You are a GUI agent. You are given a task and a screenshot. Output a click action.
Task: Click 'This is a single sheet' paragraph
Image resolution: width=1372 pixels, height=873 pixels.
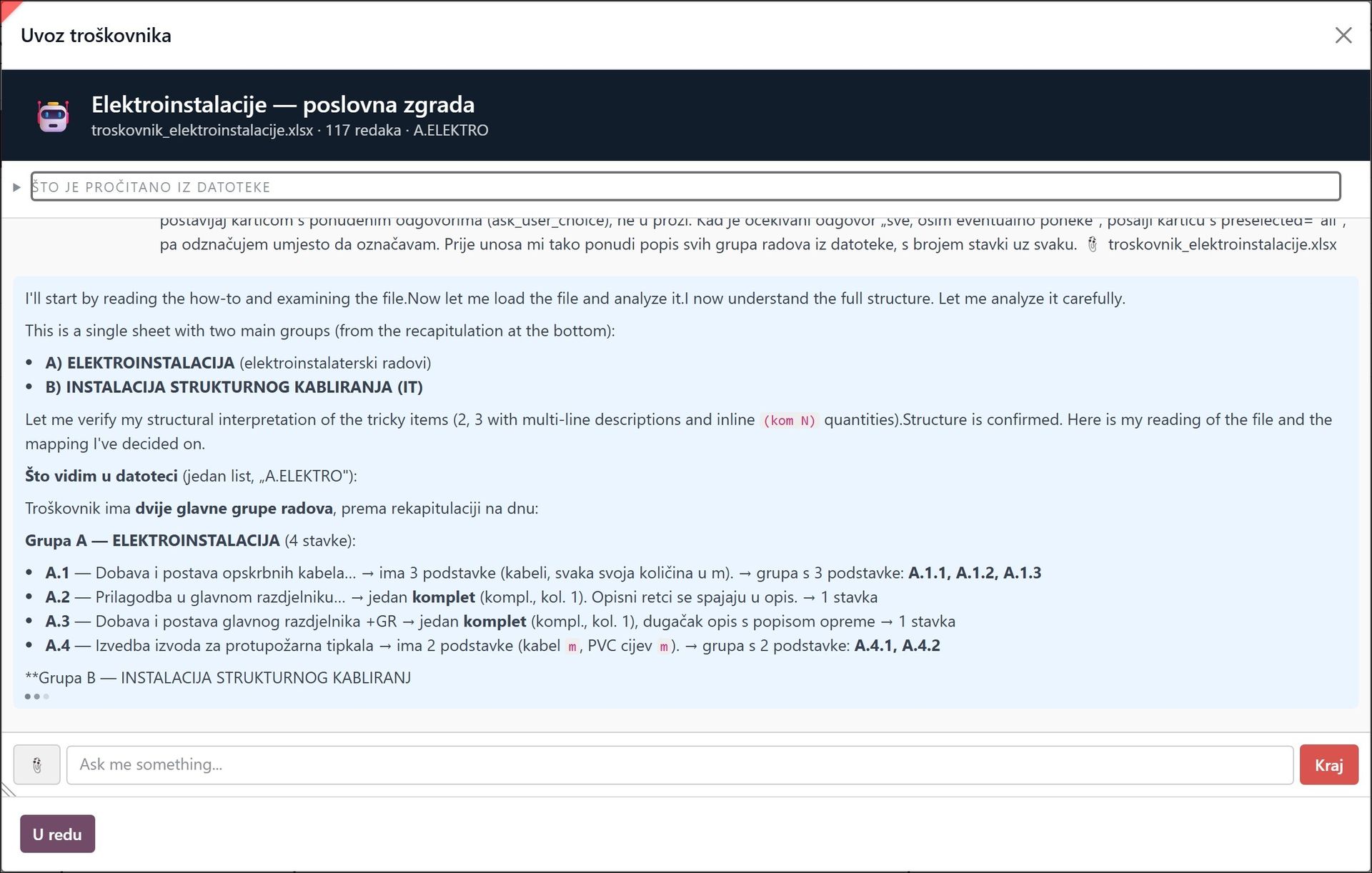click(x=320, y=331)
